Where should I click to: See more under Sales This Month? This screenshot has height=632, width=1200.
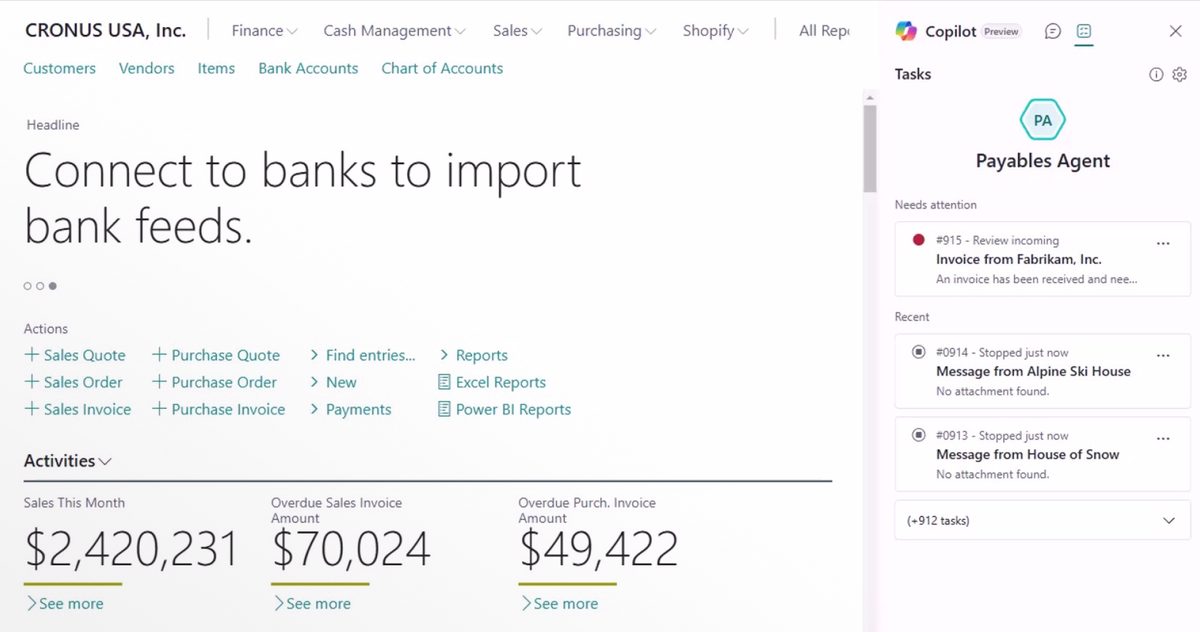pyautogui.click(x=65, y=603)
